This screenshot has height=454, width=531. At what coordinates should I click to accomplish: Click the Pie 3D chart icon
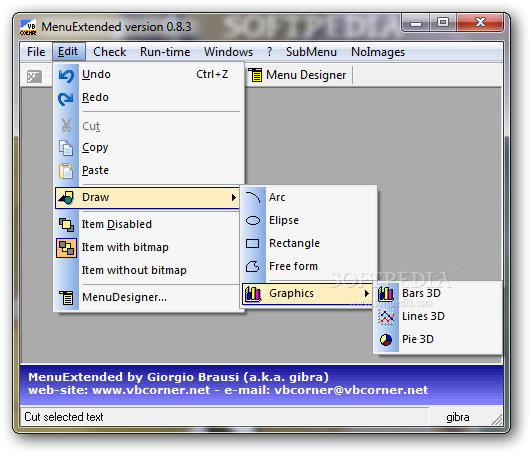[x=386, y=340]
